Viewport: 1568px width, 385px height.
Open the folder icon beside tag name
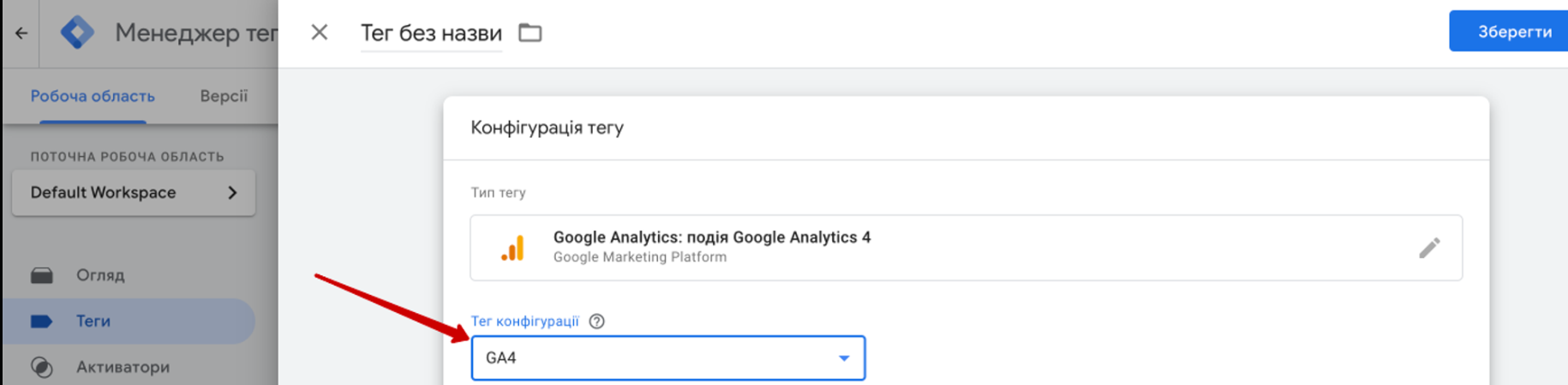click(x=530, y=33)
